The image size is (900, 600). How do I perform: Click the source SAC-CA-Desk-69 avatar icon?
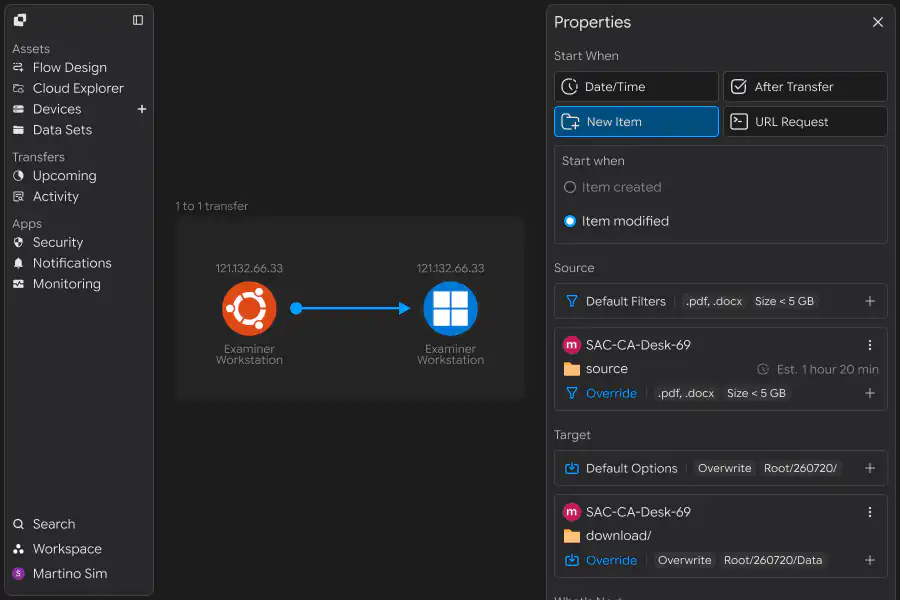tap(571, 345)
